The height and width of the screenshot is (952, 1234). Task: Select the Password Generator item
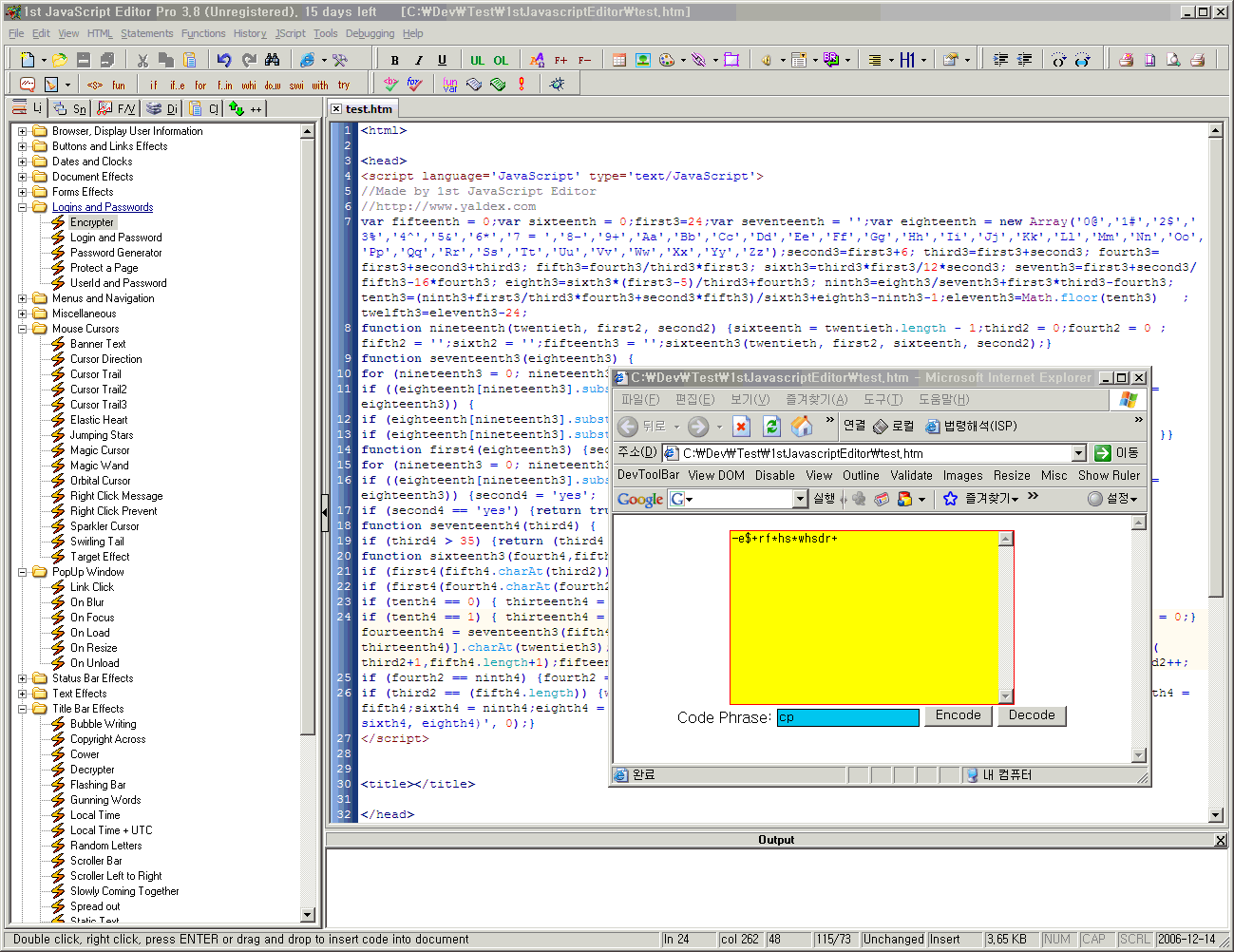(116, 253)
